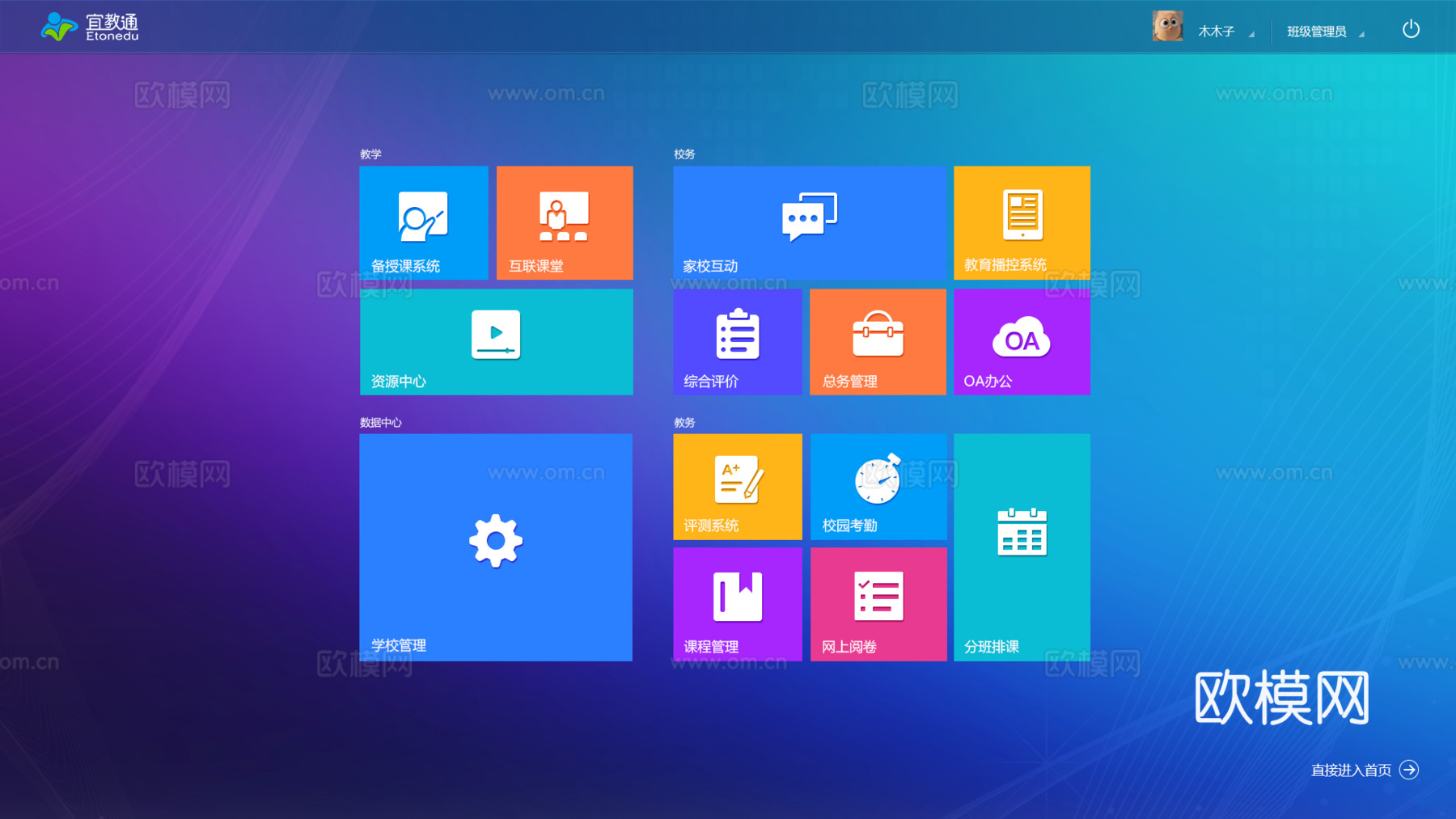
Task: Open the 课程管理 bookmark book icon
Action: [738, 597]
